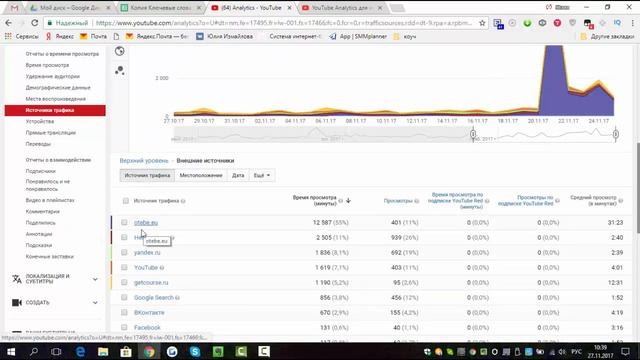Screen dimensions: 640x360
Task: Bookmark this page with the star icon
Action: pos(482,23)
